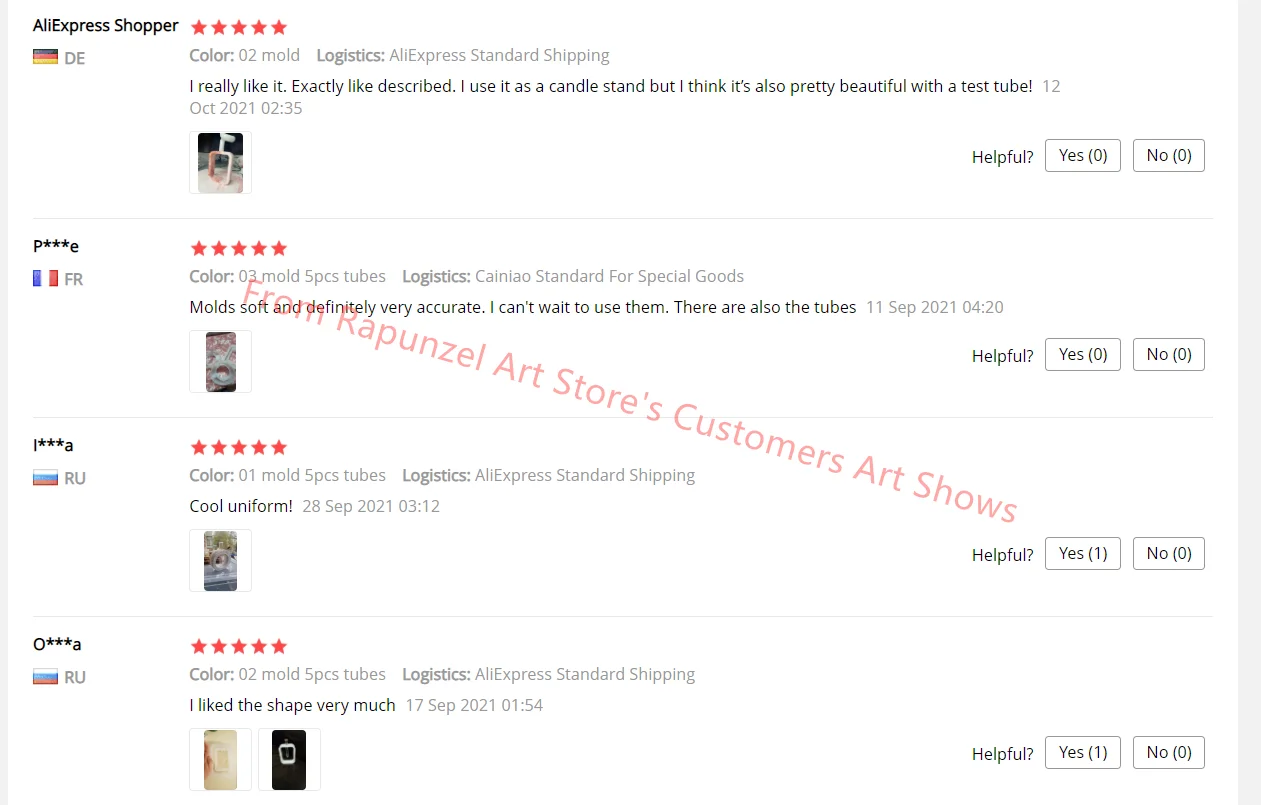Open I***a's review photo thumbnail

[220, 560]
